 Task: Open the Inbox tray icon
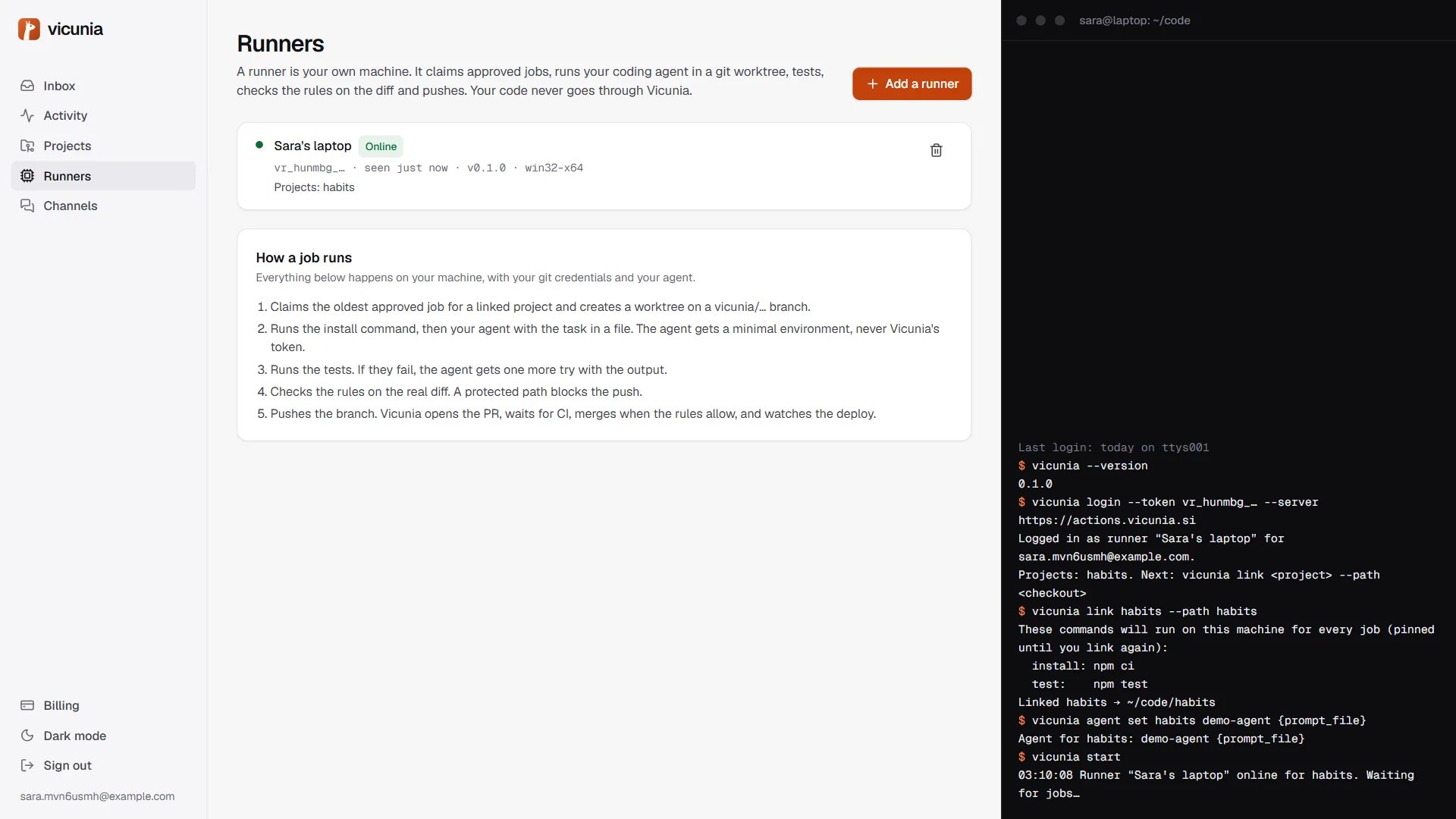click(27, 86)
